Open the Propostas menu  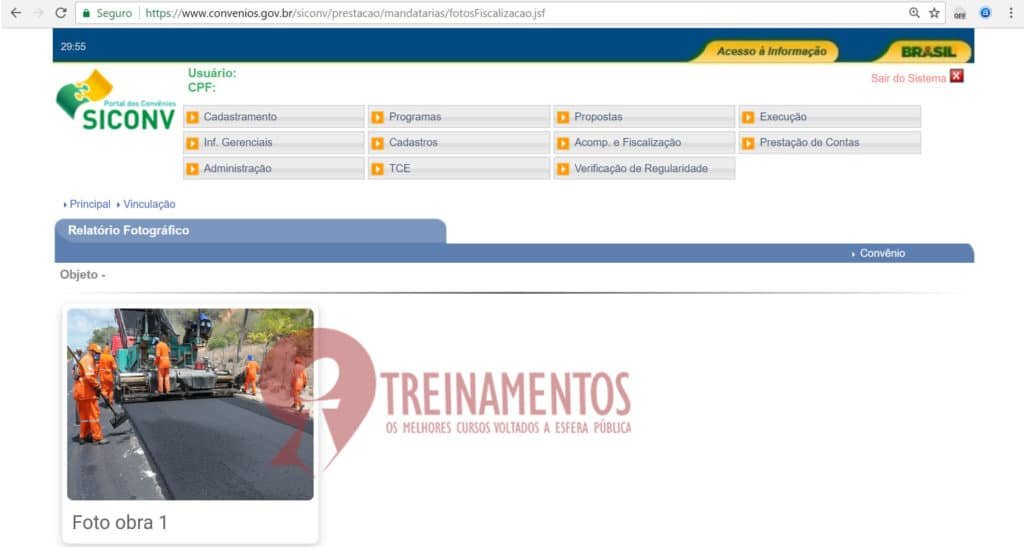coord(645,117)
